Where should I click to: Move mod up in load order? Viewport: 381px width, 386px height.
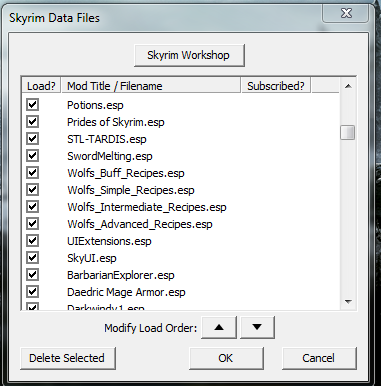(x=219, y=327)
